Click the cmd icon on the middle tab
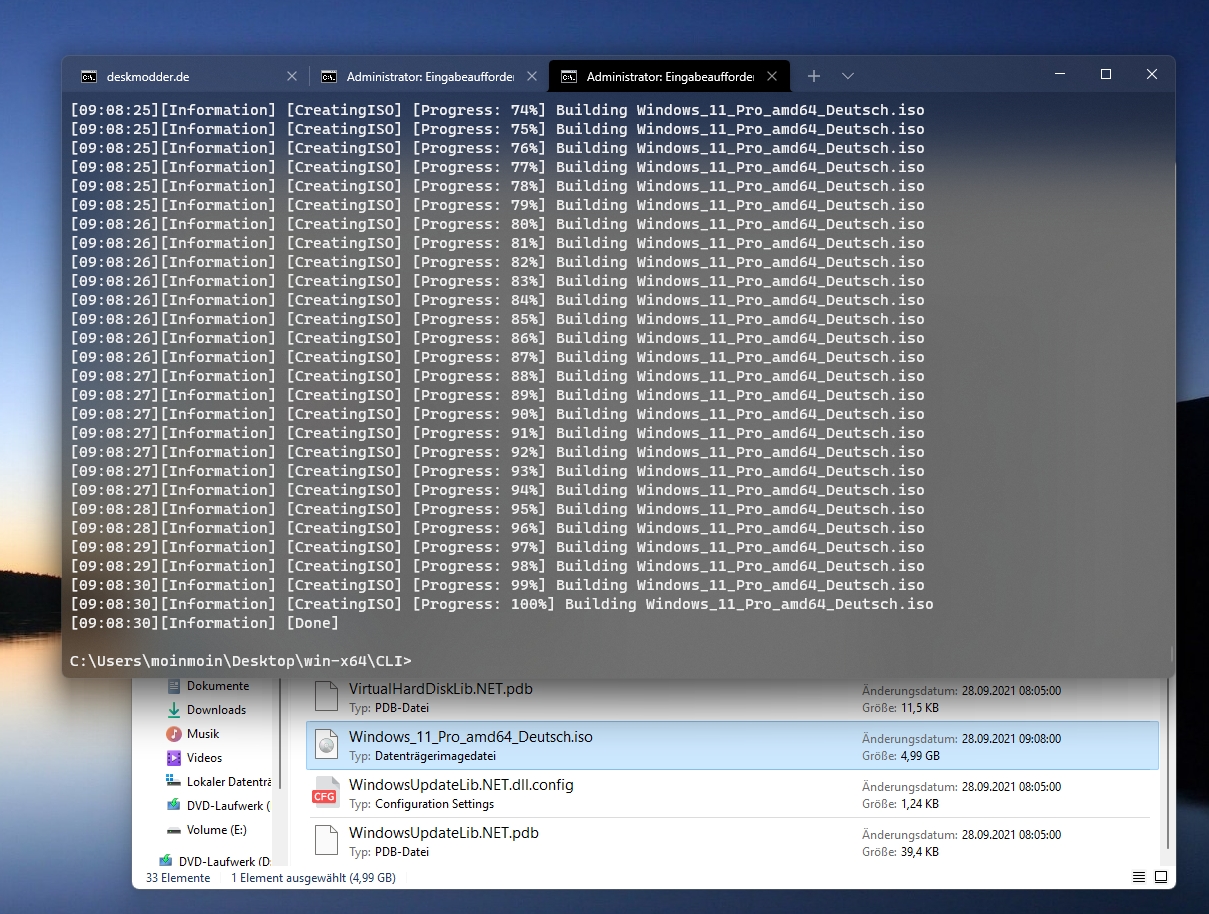 click(329, 76)
